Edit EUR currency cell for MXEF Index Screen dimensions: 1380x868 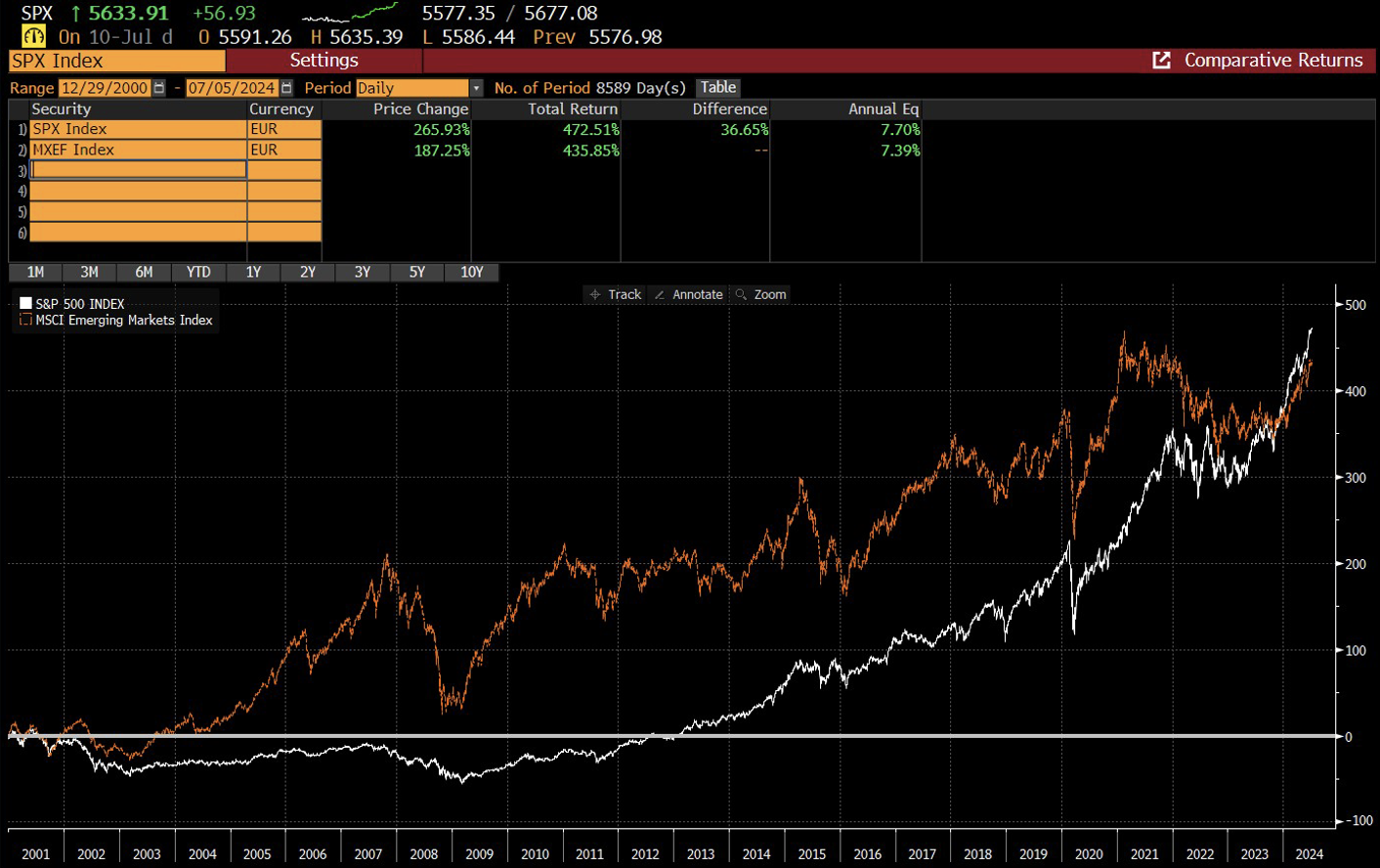pyautogui.click(x=284, y=150)
